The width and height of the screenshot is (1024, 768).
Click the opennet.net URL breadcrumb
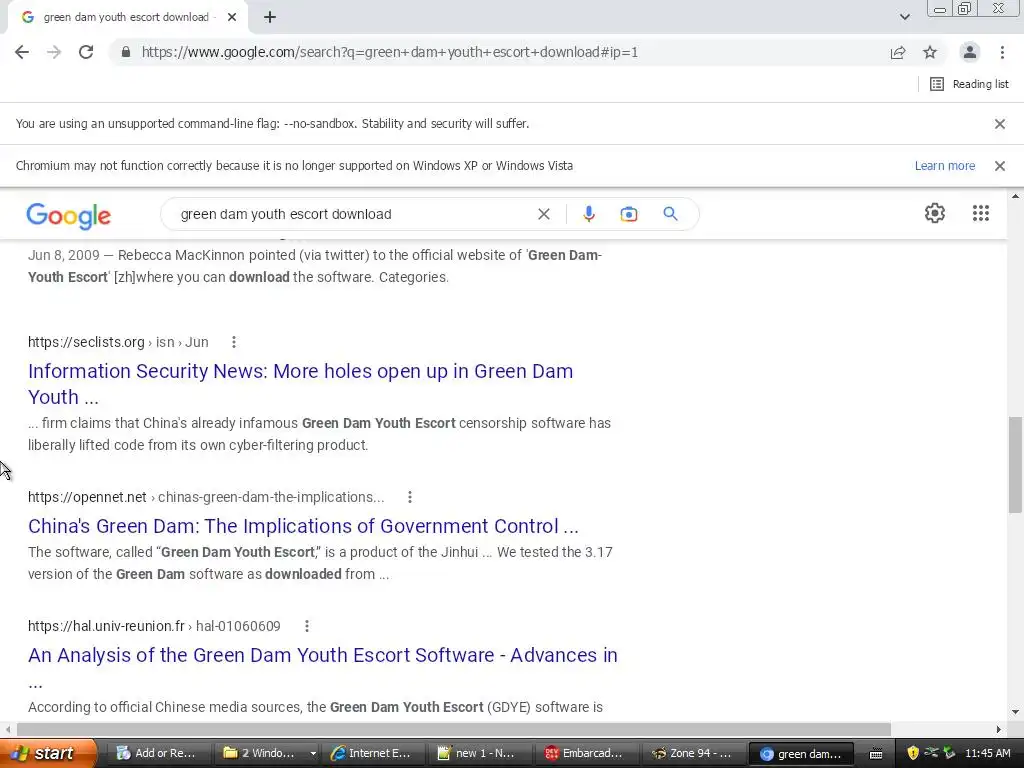206,497
